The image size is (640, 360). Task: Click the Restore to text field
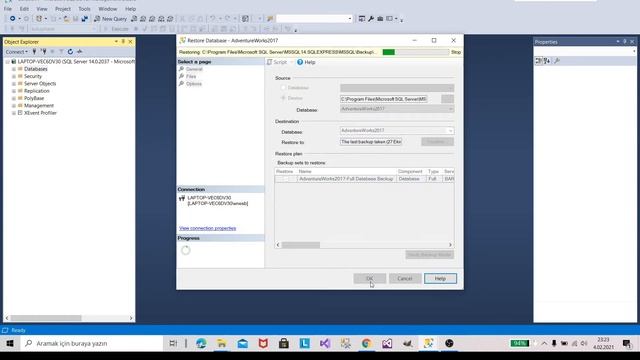371,142
